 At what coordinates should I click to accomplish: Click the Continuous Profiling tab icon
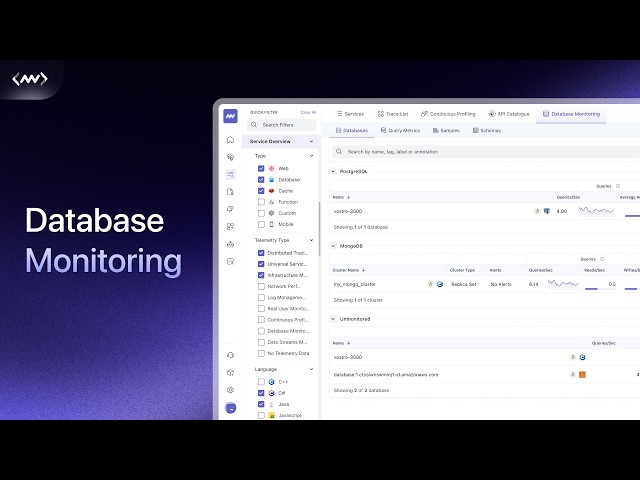click(x=424, y=114)
